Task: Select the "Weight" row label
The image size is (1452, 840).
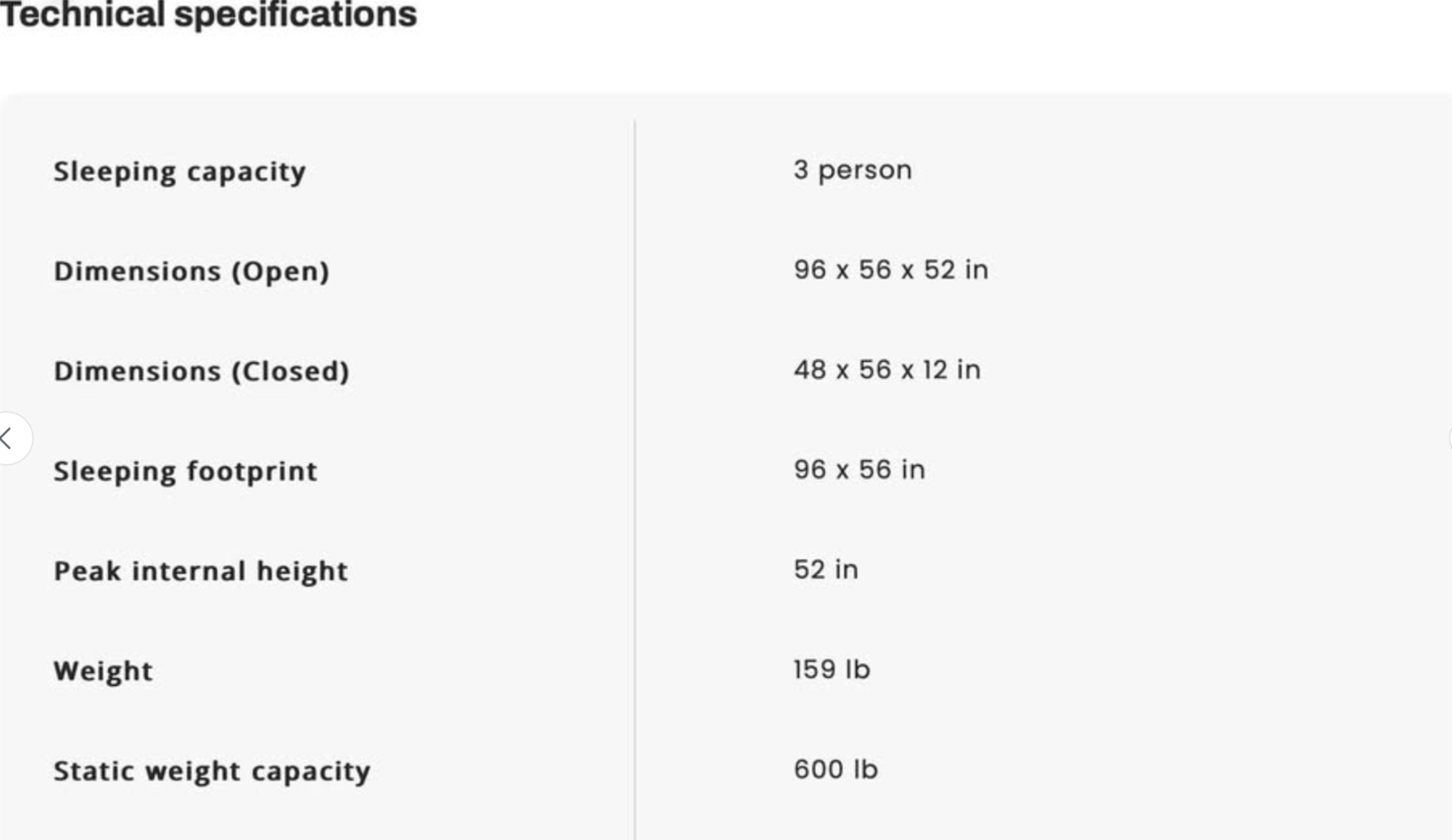Action: pyautogui.click(x=103, y=670)
